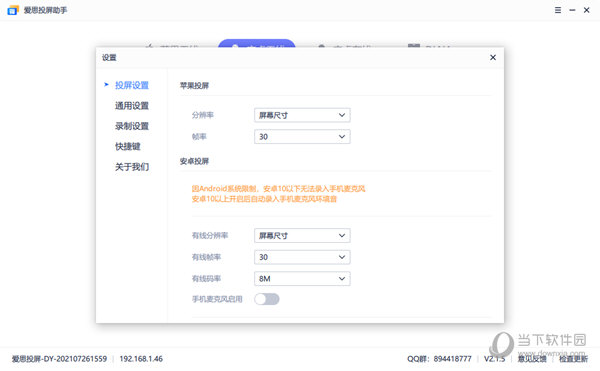Click the QQ群: 894418777 text
This screenshot has height=371, width=600.
[x=439, y=359]
